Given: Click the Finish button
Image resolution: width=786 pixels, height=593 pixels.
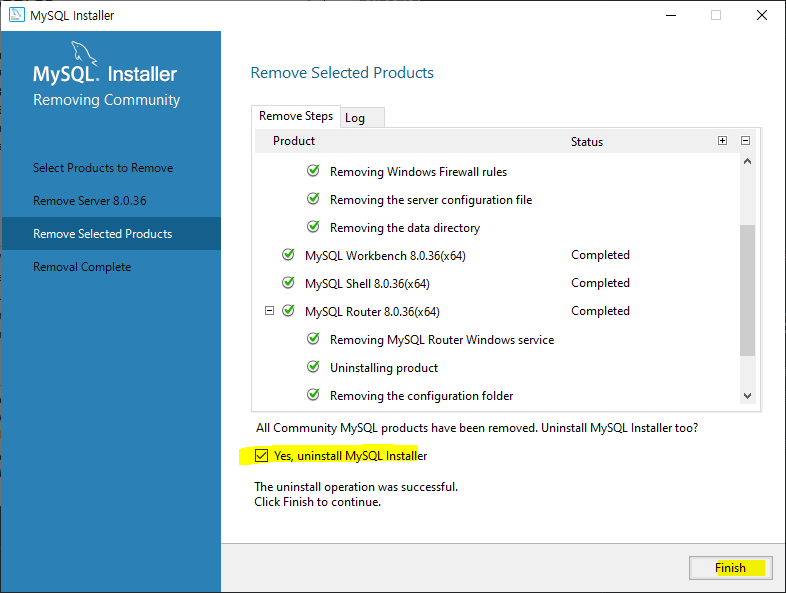Looking at the screenshot, I should pos(730,568).
